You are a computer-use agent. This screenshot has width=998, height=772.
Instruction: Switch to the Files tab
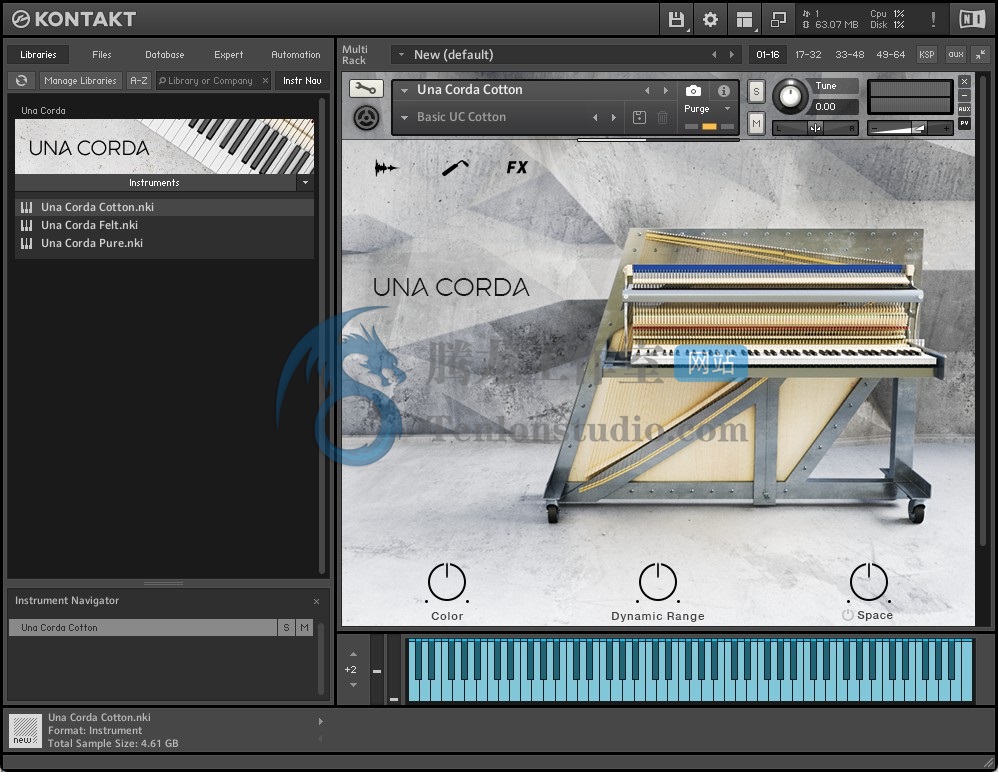click(x=102, y=55)
